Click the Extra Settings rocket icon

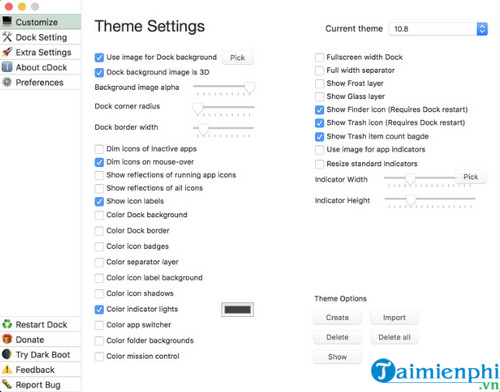(x=7, y=52)
